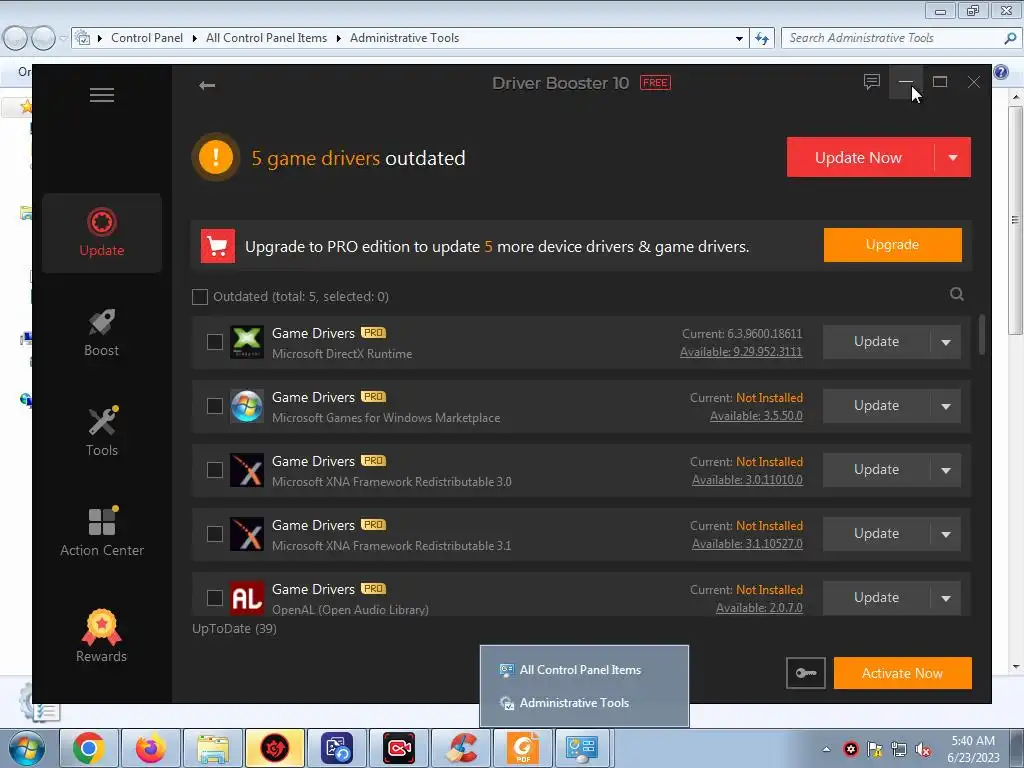Open dropdown arrow for XNA Framework 3.0
This screenshot has width=1024, height=768.
(946, 471)
